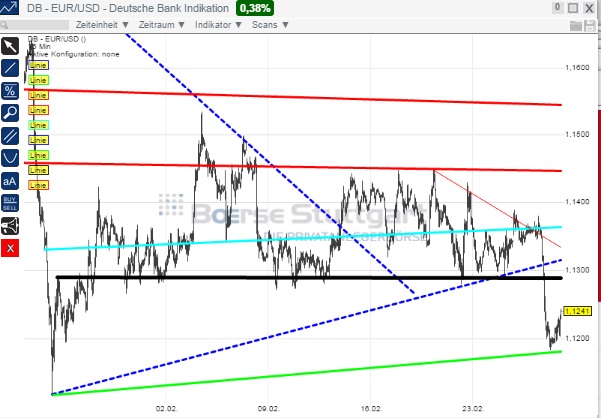The height and width of the screenshot is (418, 601).
Task: Select the arrow pointer tool
Action: (10, 46)
